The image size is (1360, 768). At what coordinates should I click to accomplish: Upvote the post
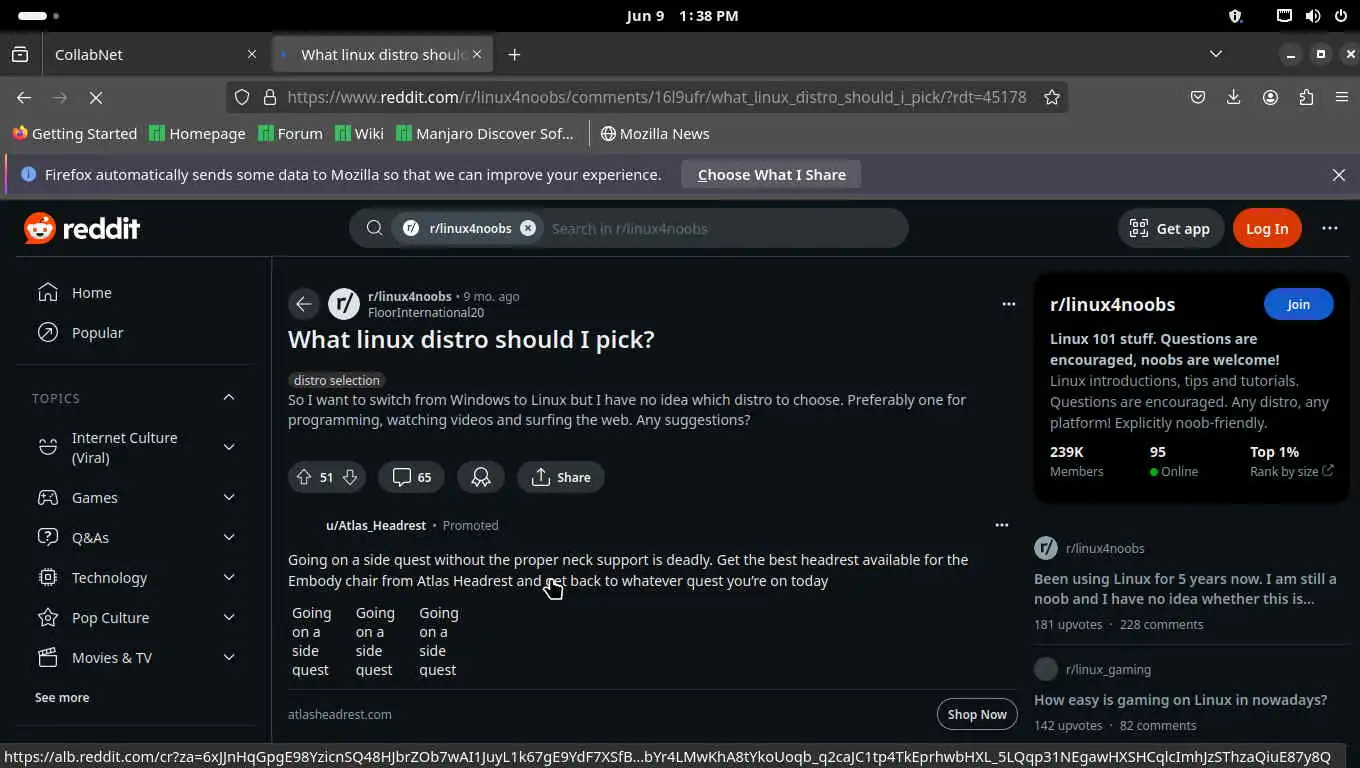click(x=304, y=477)
